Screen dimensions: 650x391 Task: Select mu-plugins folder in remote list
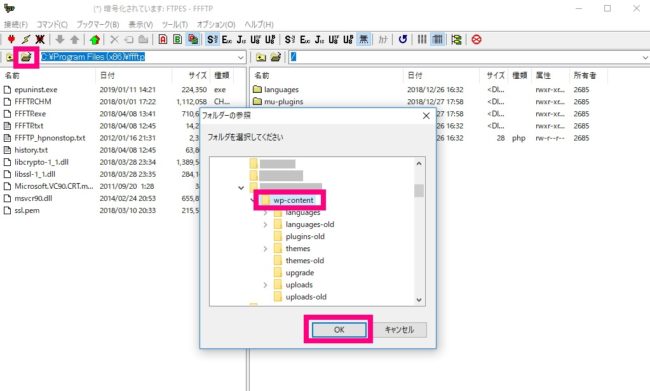(284, 102)
